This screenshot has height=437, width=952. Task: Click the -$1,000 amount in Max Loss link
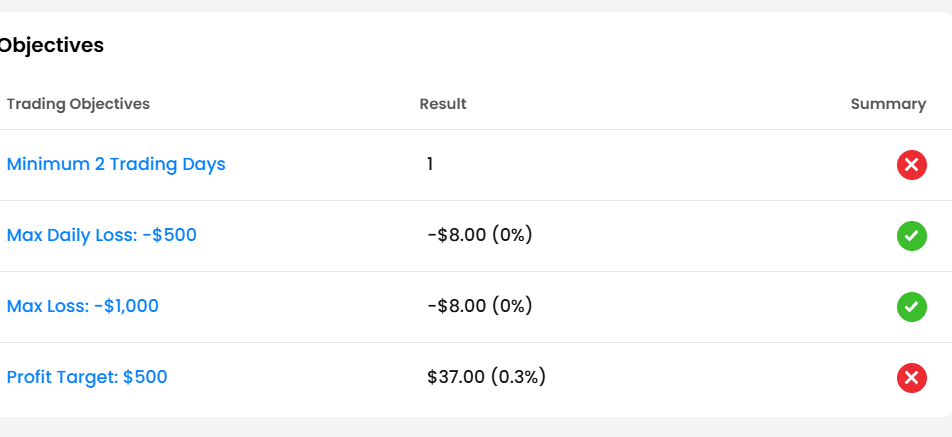pos(126,307)
